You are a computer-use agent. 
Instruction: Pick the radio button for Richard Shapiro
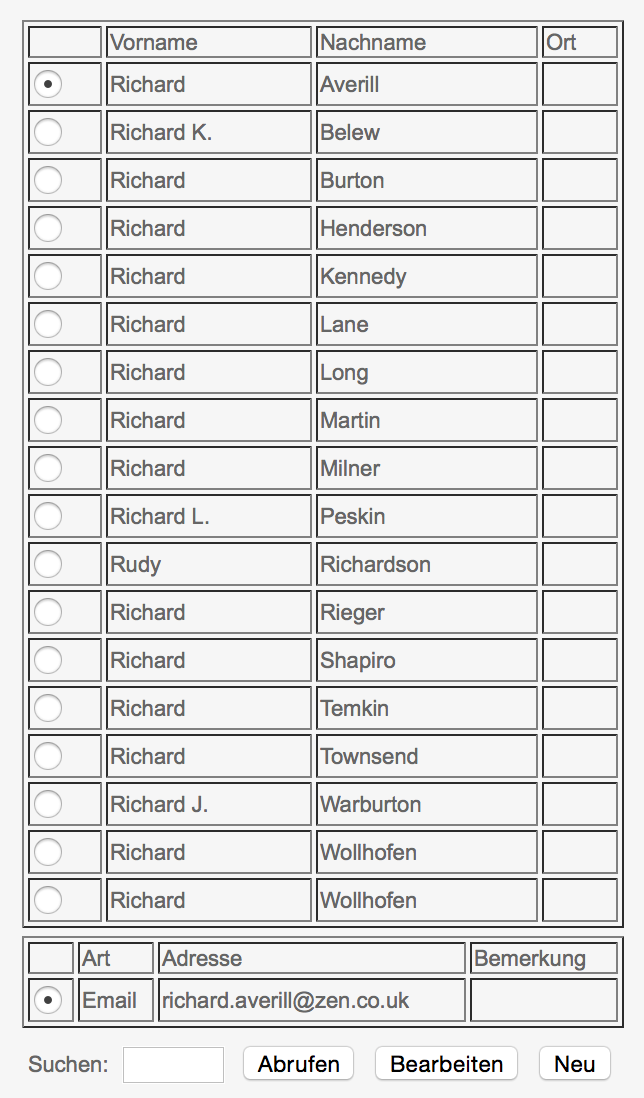point(48,660)
